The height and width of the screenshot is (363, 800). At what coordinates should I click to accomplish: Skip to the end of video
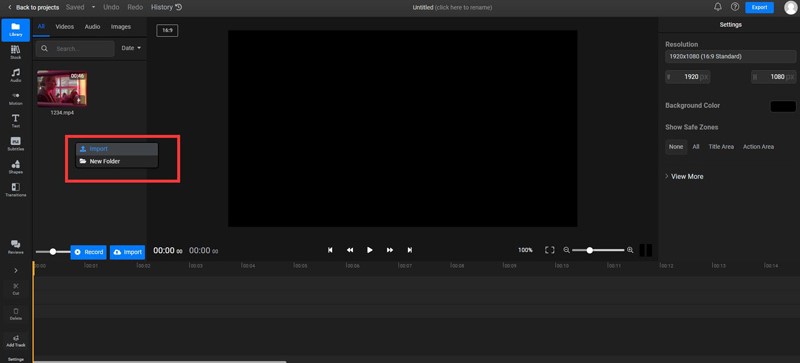click(x=409, y=250)
